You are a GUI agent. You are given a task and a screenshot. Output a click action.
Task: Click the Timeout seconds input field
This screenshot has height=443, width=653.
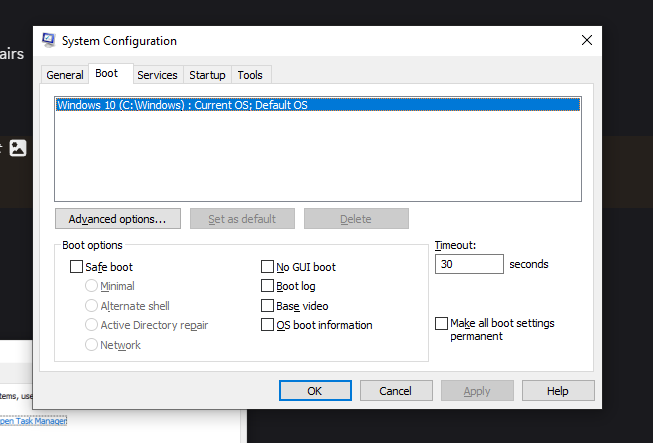[469, 264]
